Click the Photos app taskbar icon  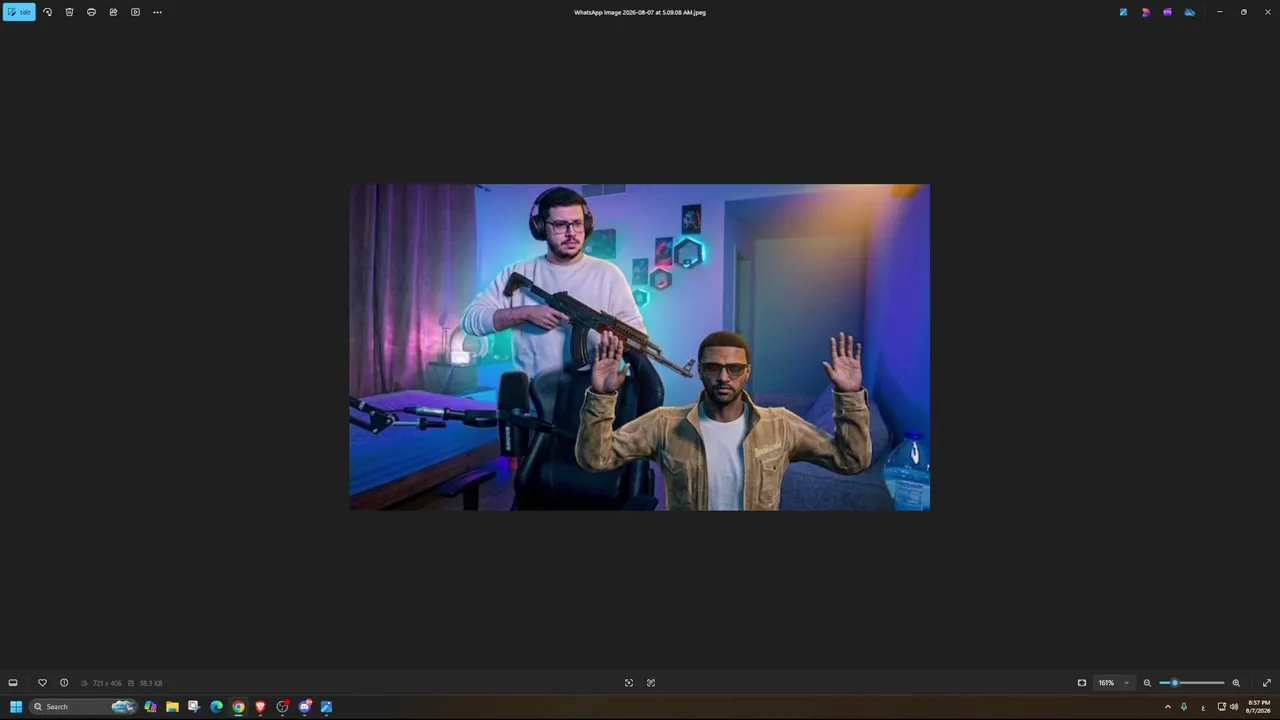point(326,707)
